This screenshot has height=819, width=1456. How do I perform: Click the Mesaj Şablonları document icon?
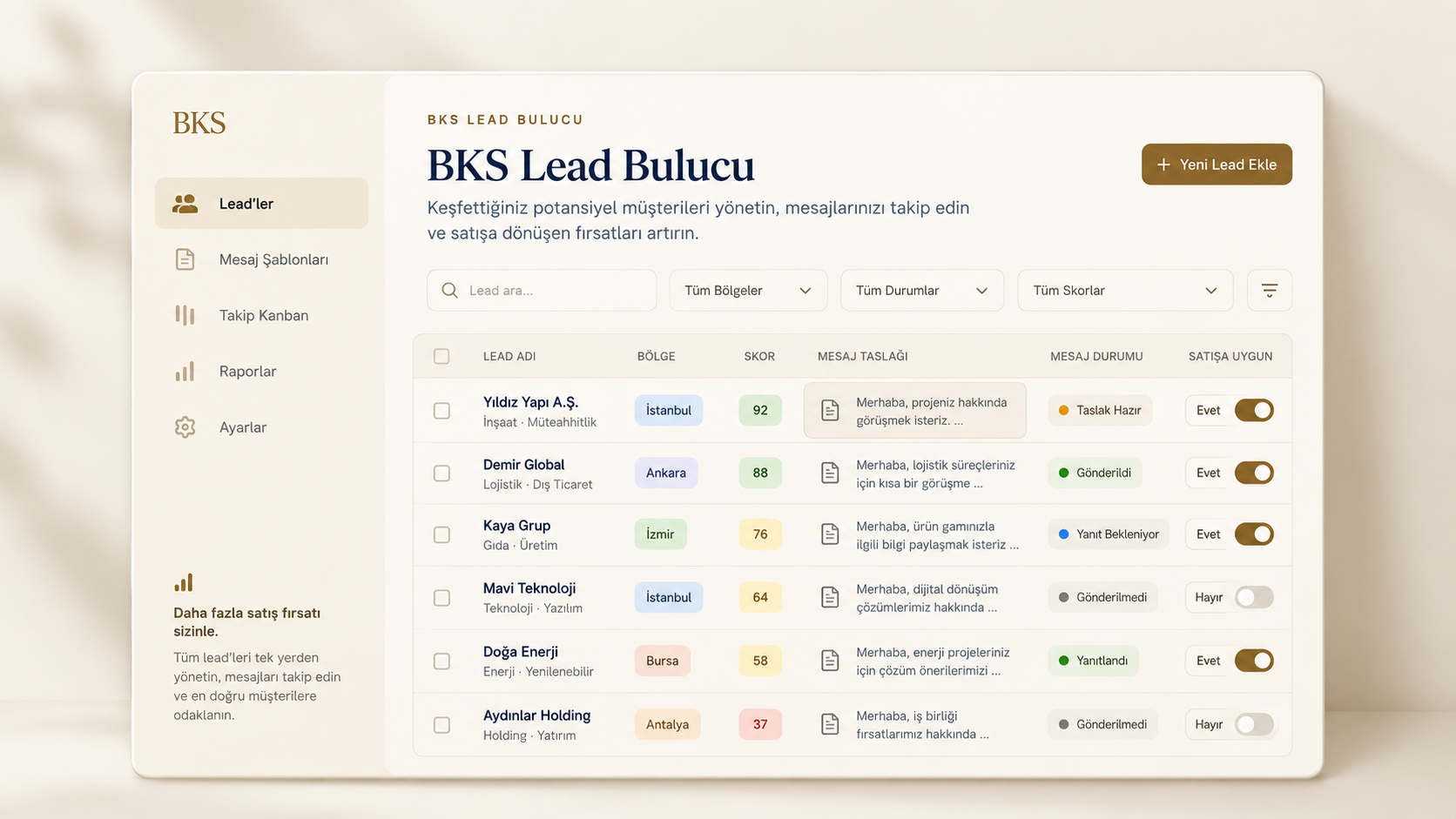tap(185, 259)
